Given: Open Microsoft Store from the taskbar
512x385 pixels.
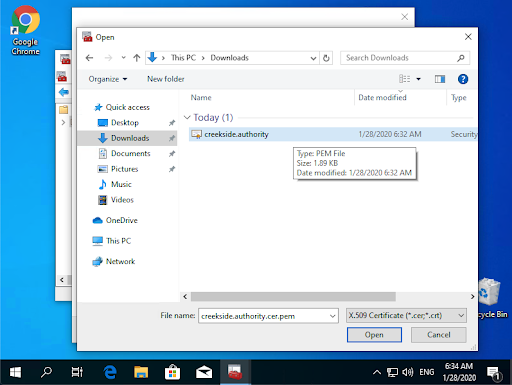Looking at the screenshot, I should pos(172,372).
